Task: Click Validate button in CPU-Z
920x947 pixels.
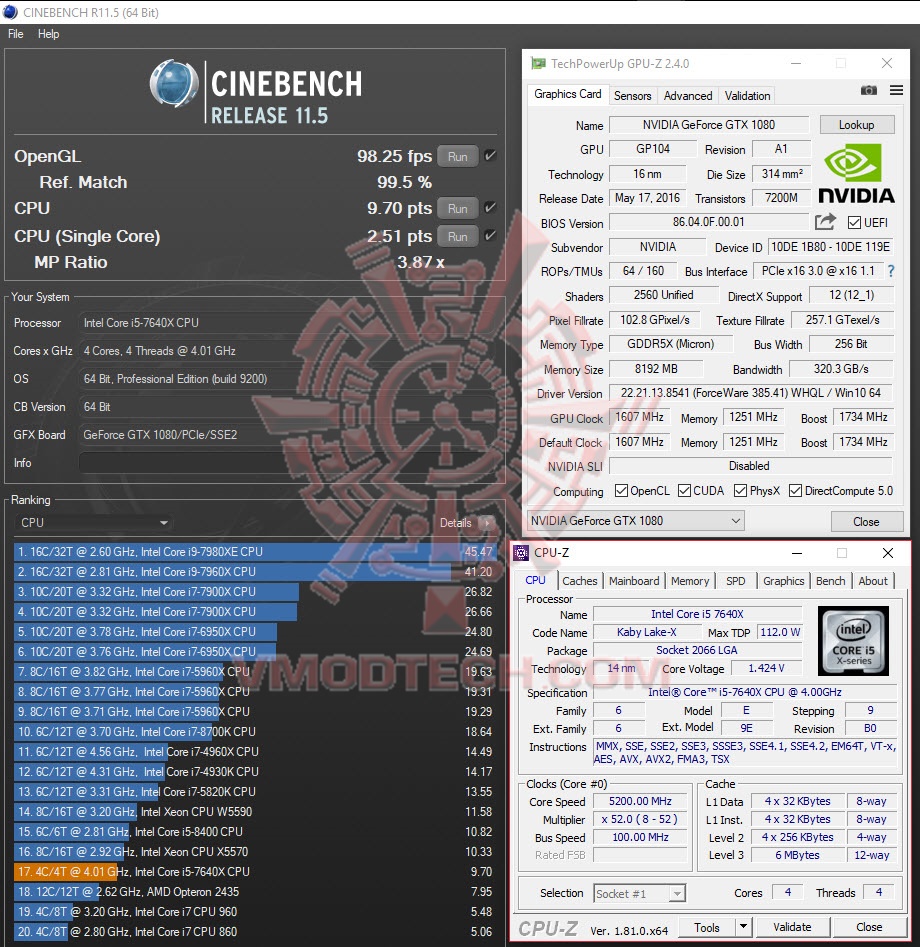Action: click(x=792, y=926)
